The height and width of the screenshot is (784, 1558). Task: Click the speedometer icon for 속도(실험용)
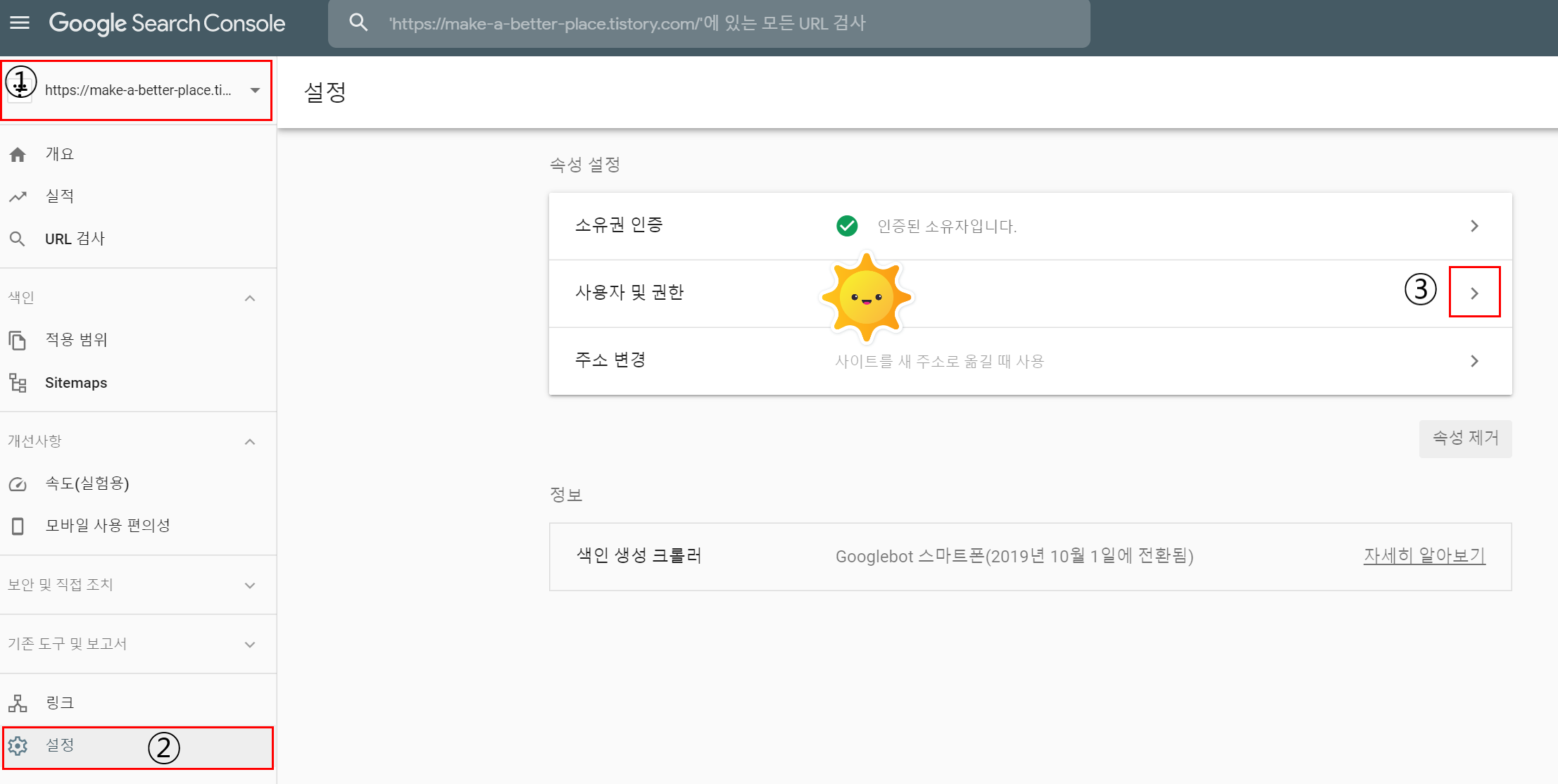(18, 484)
